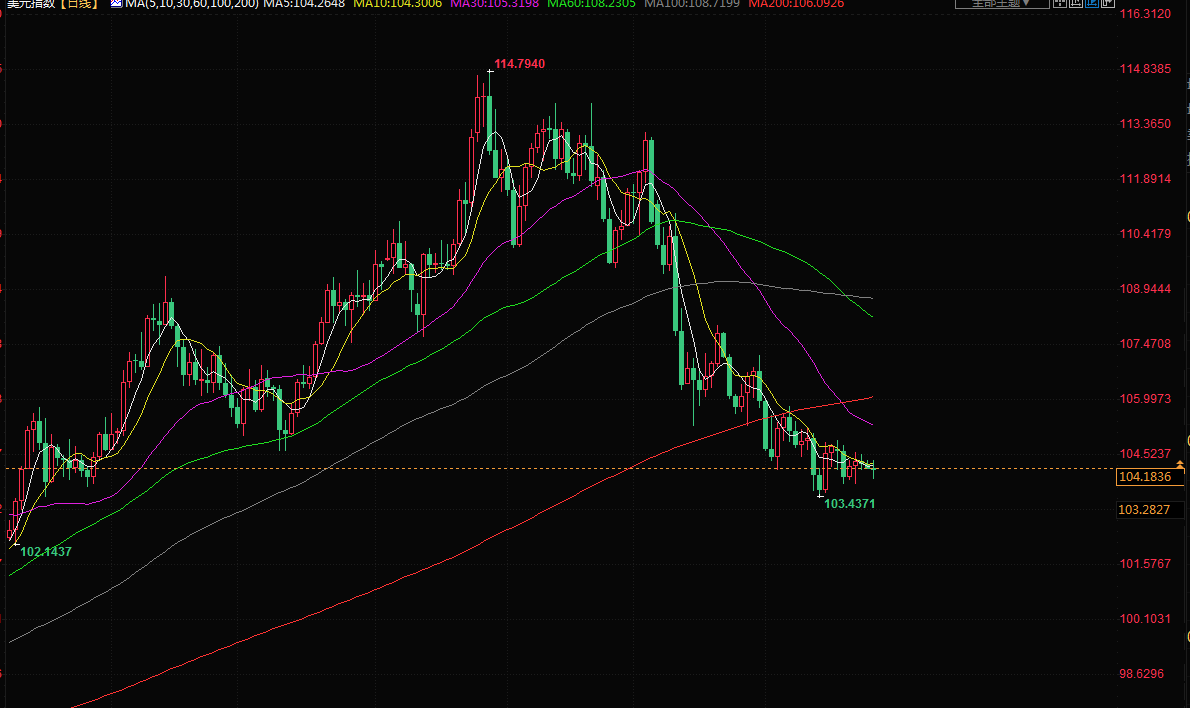
Task: Click the green MA60 value label
Action: click(x=591, y=4)
